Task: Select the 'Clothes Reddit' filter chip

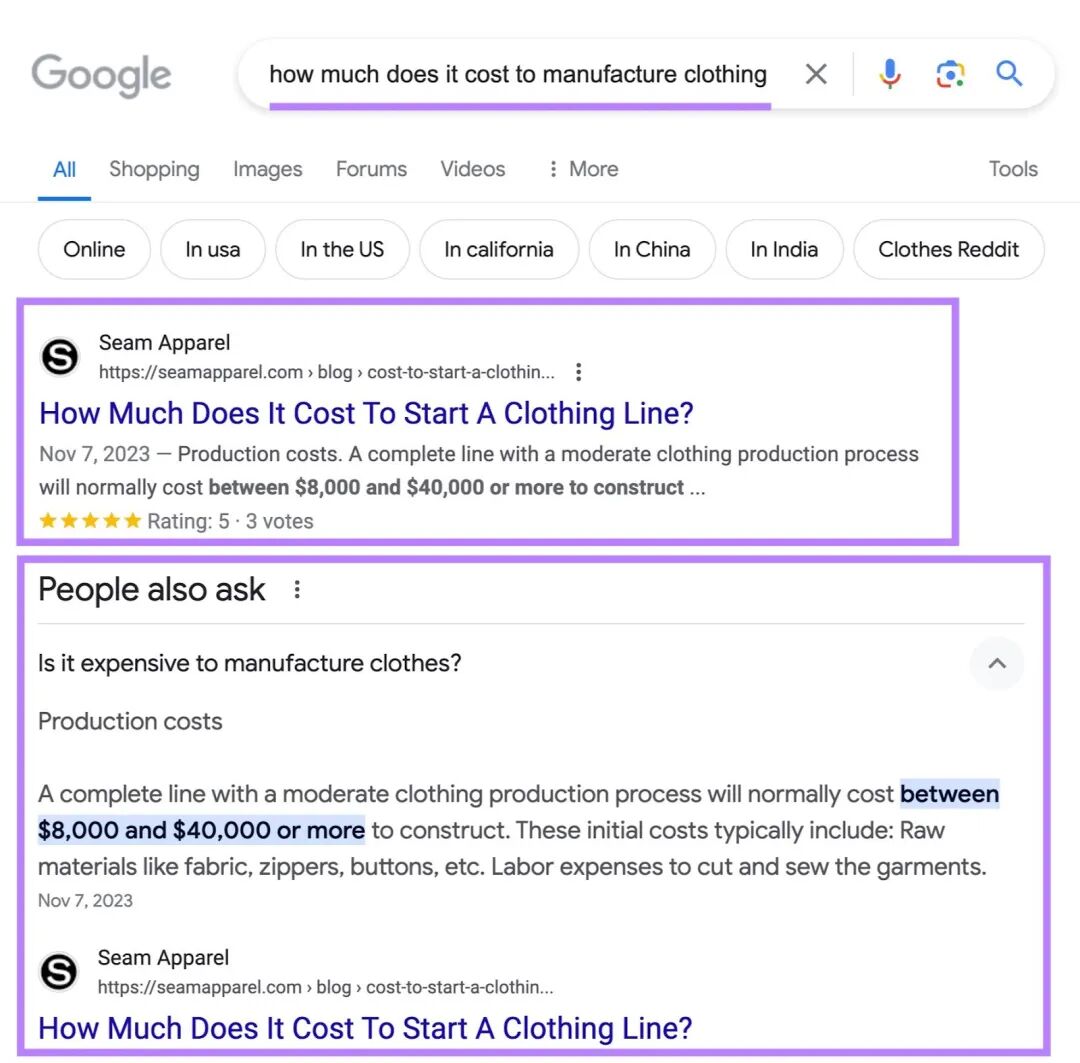Action: [x=948, y=249]
